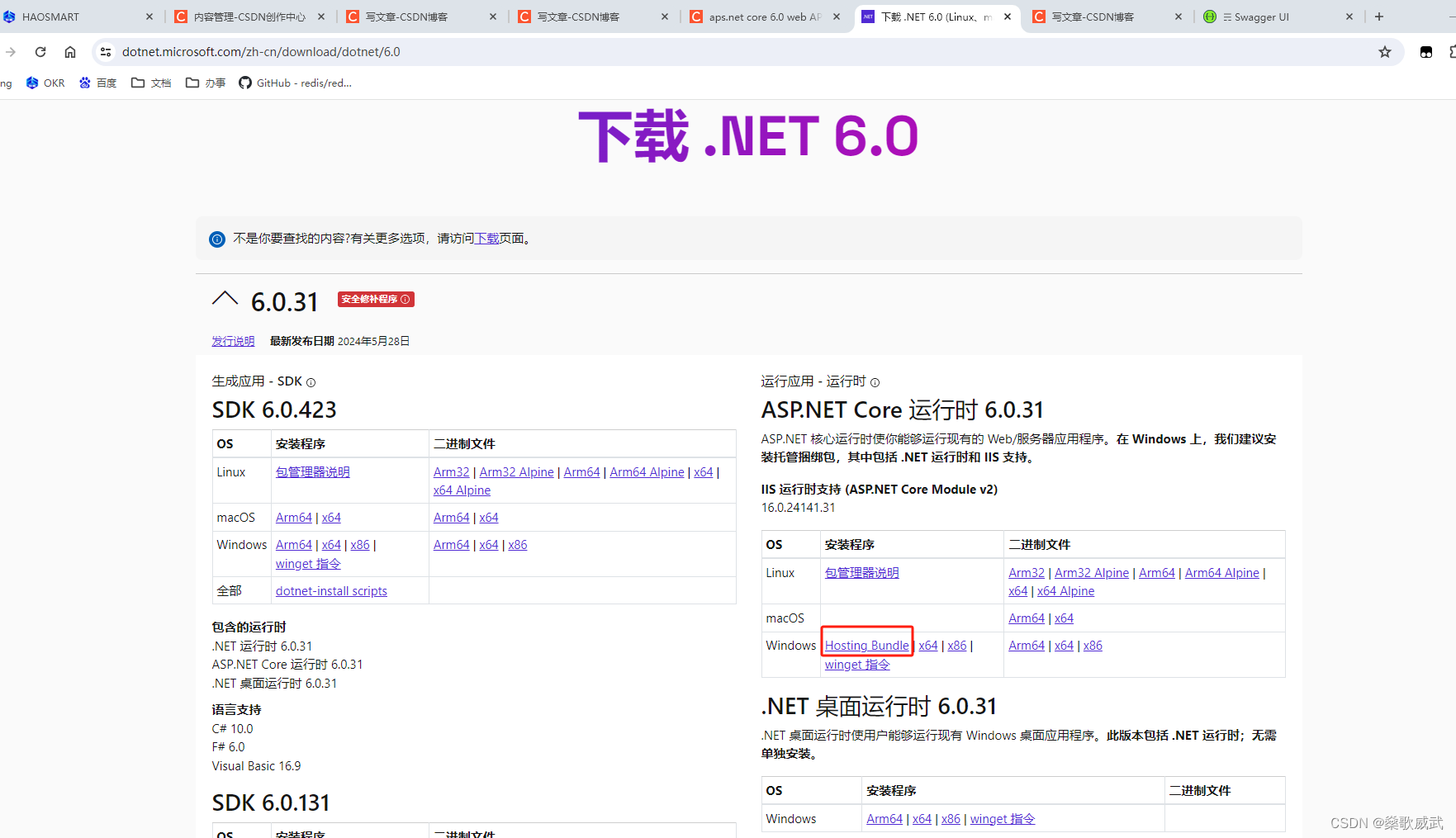
Task: Download .NET desktop runtime Arm64 installer
Action: pos(885,819)
